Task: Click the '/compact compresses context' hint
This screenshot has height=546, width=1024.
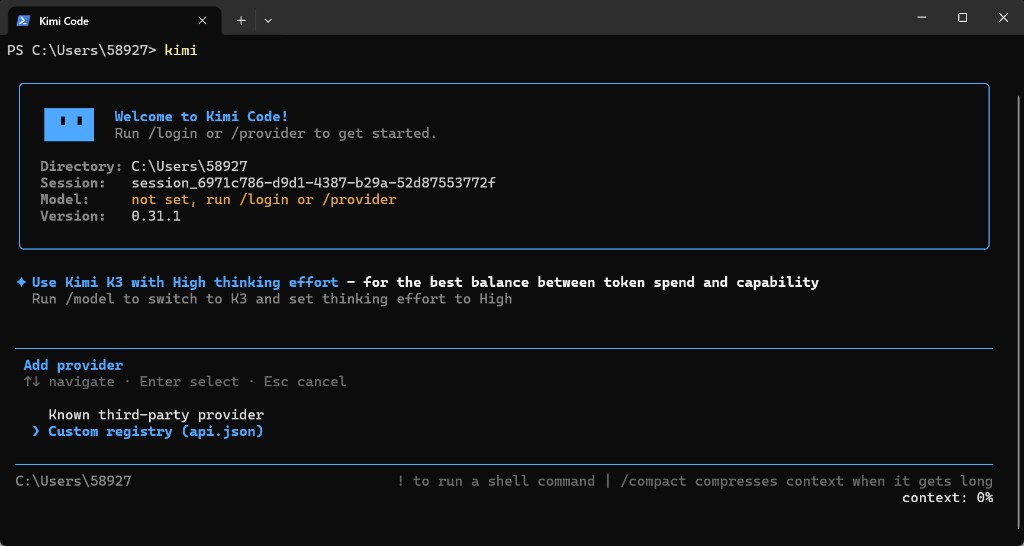Action: [807, 481]
